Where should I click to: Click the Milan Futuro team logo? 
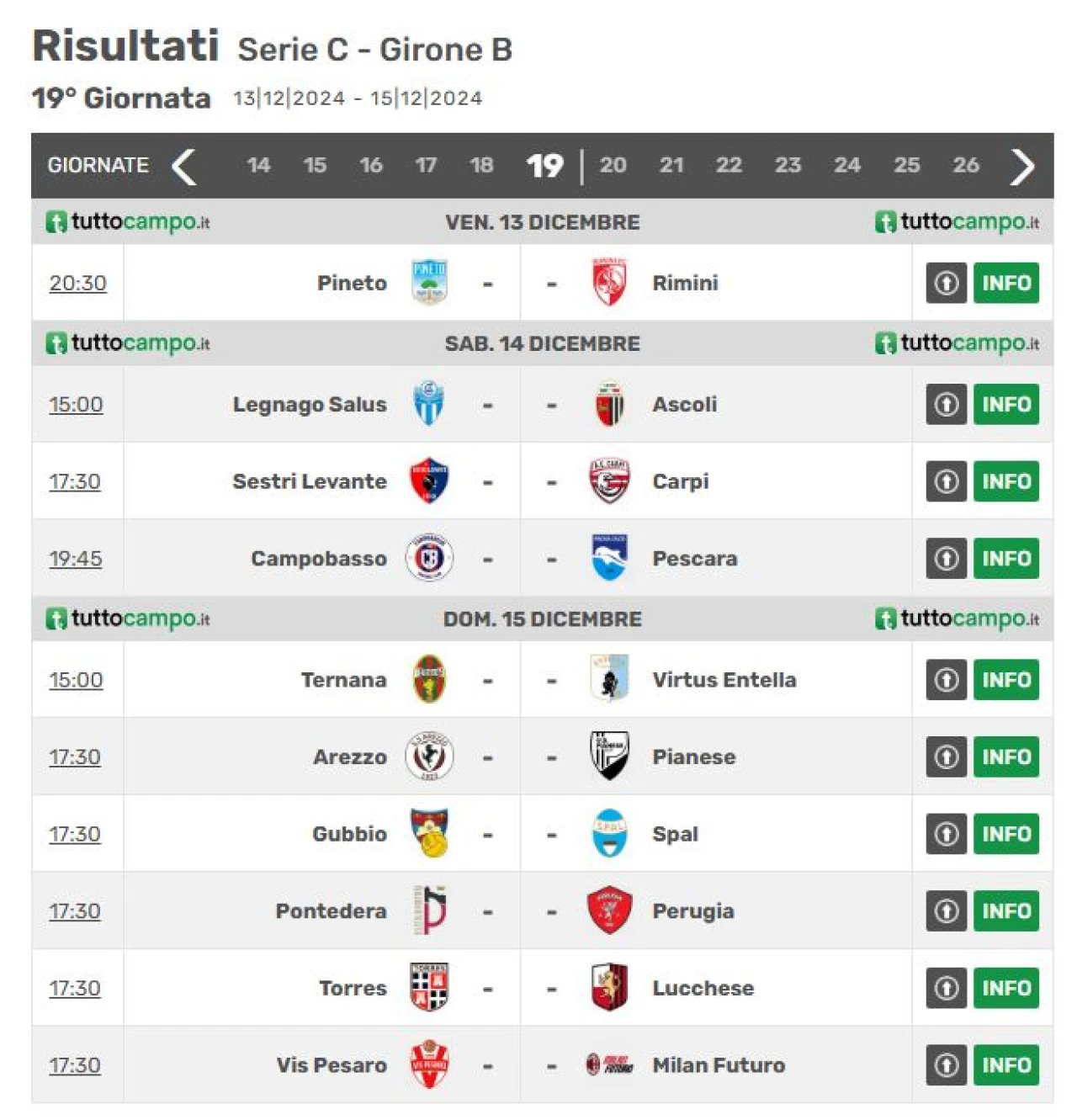(609, 1064)
